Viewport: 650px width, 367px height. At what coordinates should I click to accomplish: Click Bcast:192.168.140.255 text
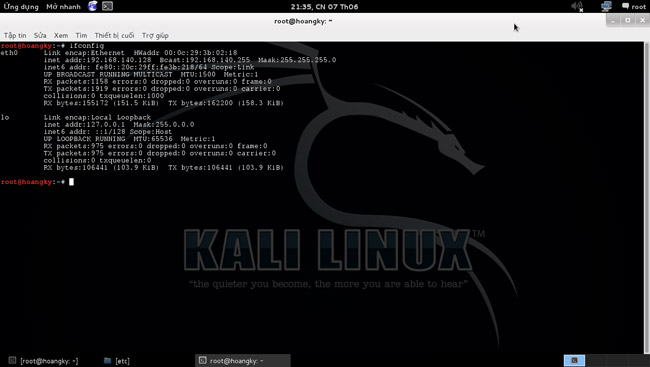coord(205,60)
